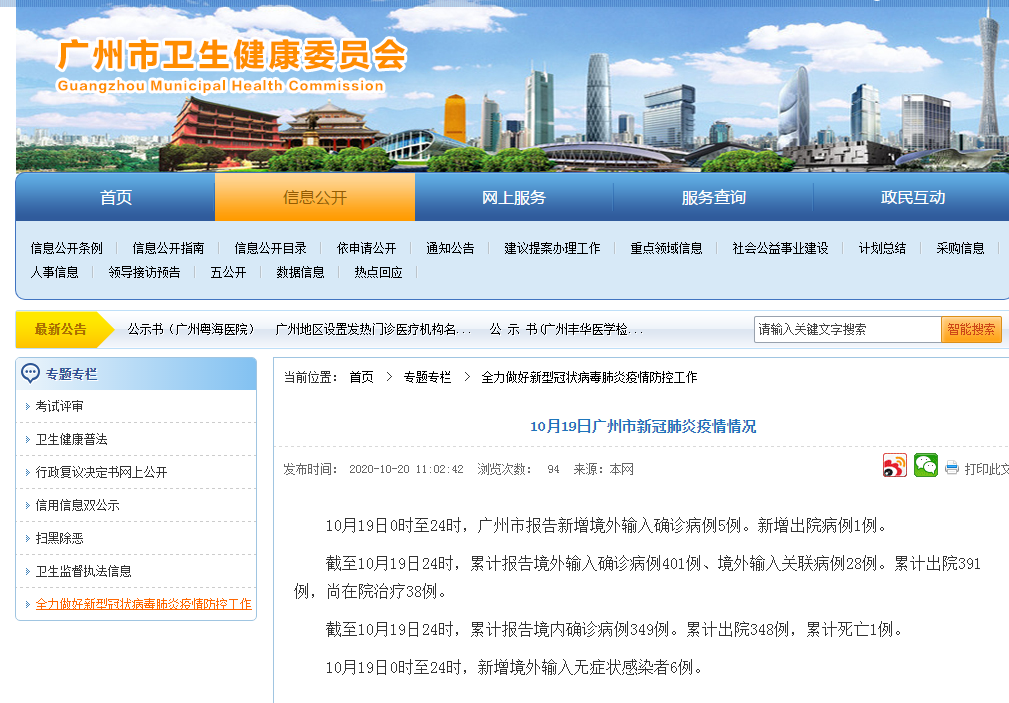Open the 服务查询 navigation tab
This screenshot has width=1009, height=703.
(x=713, y=198)
